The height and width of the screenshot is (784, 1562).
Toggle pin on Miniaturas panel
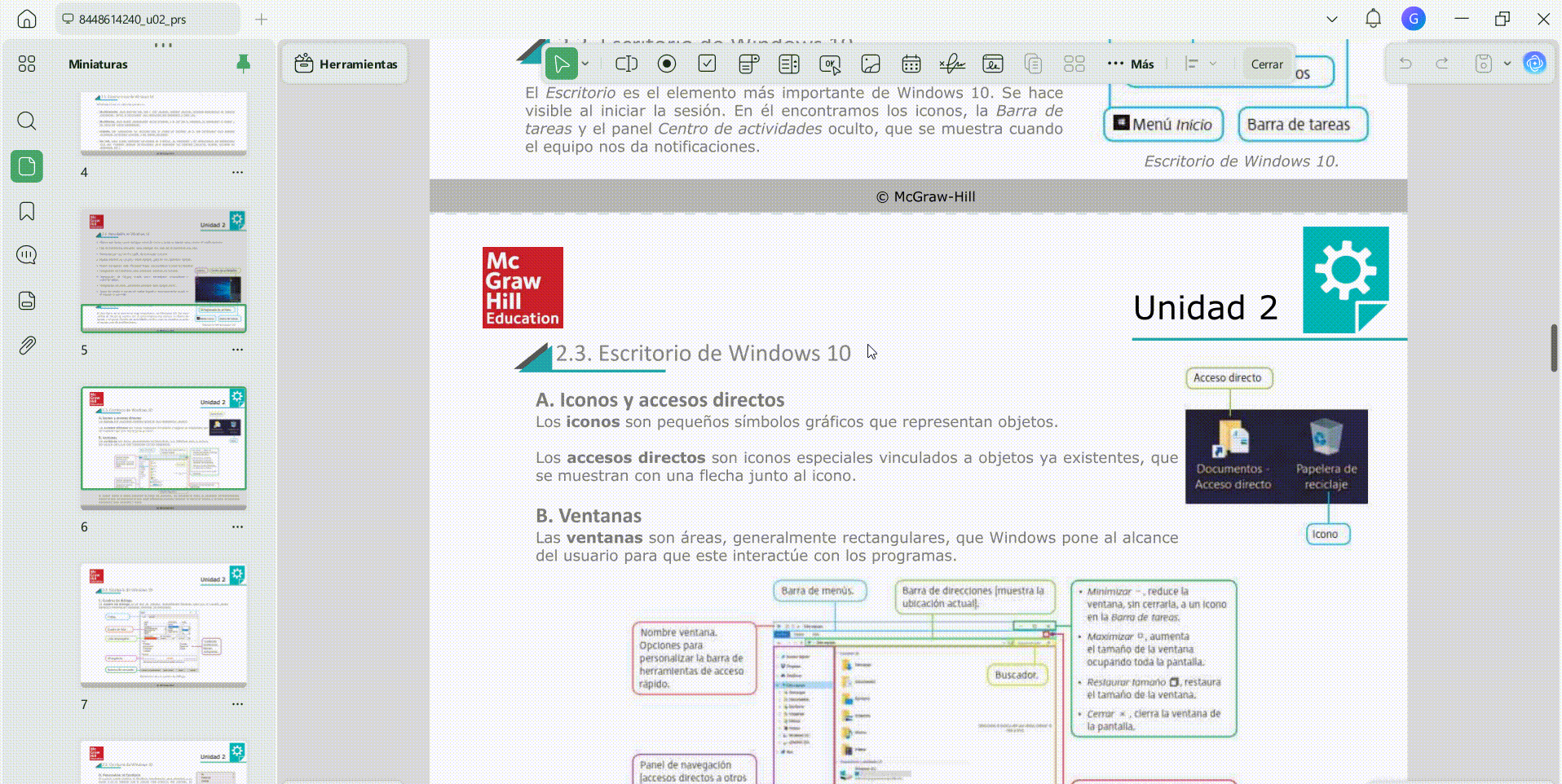pyautogui.click(x=243, y=64)
